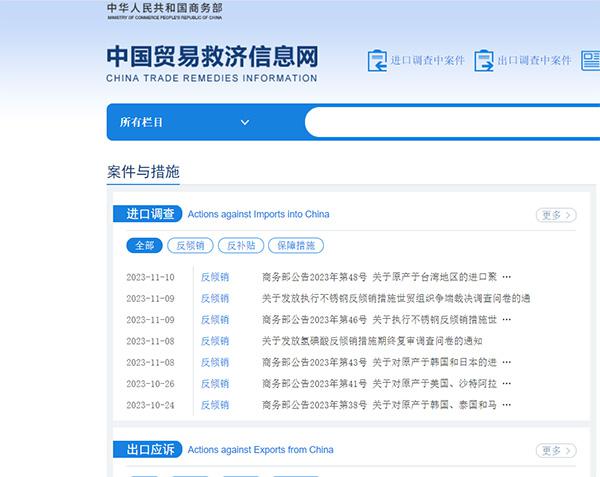600x477 pixels.
Task: Select the 反补贴 filter tab
Action: coord(241,246)
